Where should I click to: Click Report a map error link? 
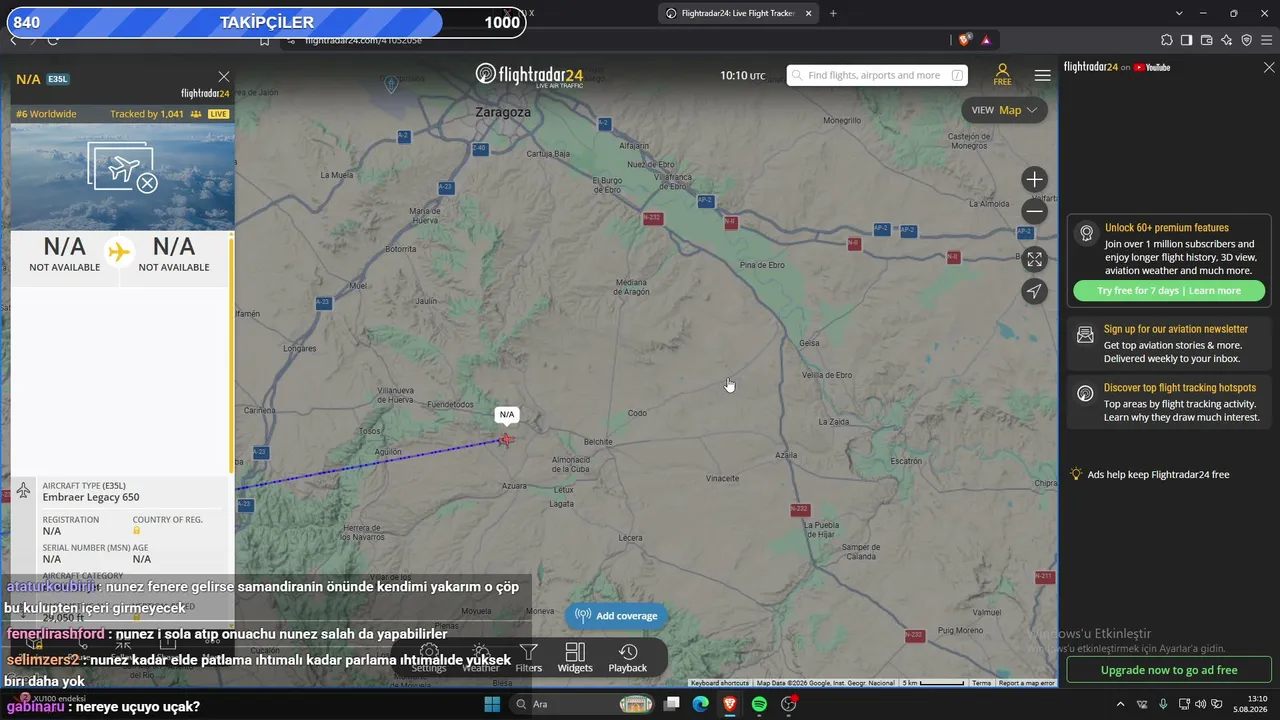[x=1027, y=683]
